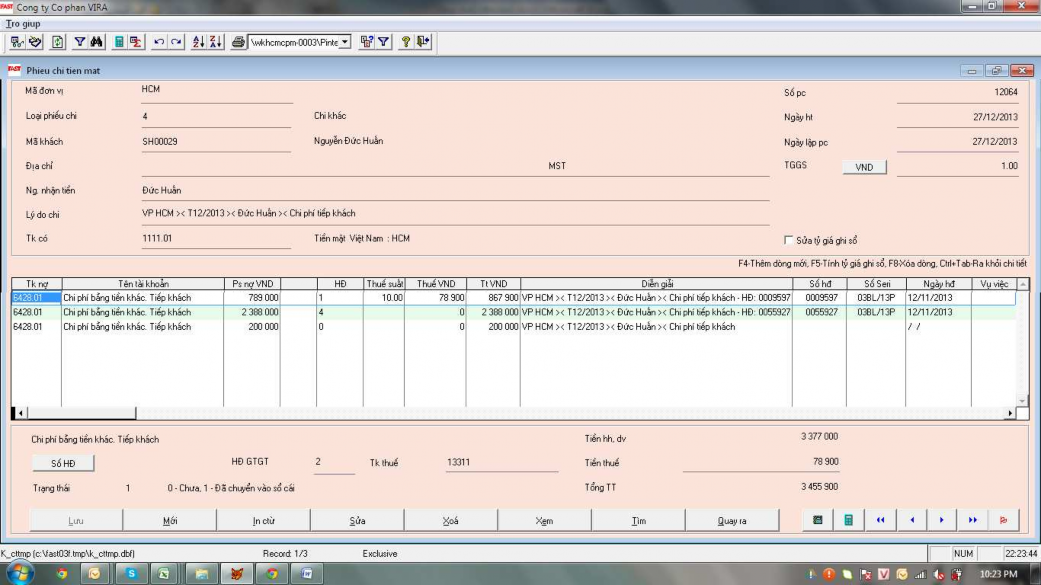
Task: Toggle the 'Sửa tỷ giá ghi sổ' checkbox
Action: [789, 240]
